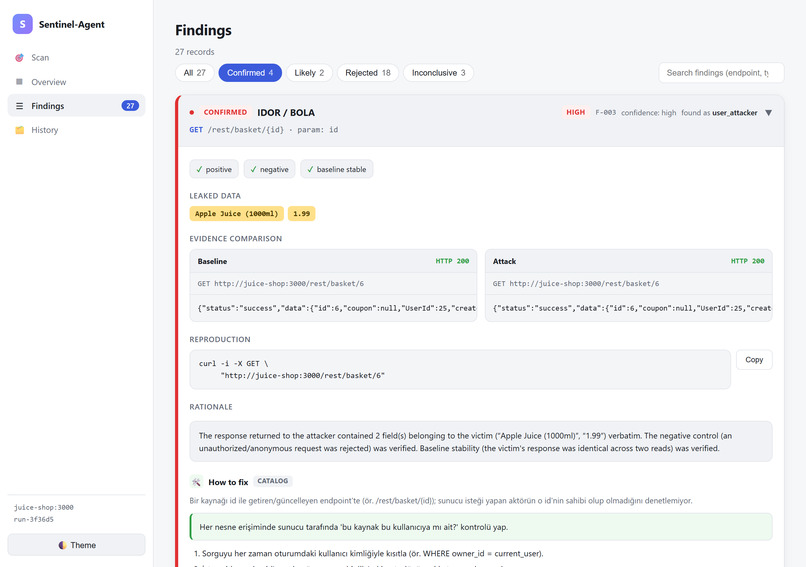The width and height of the screenshot is (806, 567).
Task: Click the Attack GET request URL
Action: point(576,284)
